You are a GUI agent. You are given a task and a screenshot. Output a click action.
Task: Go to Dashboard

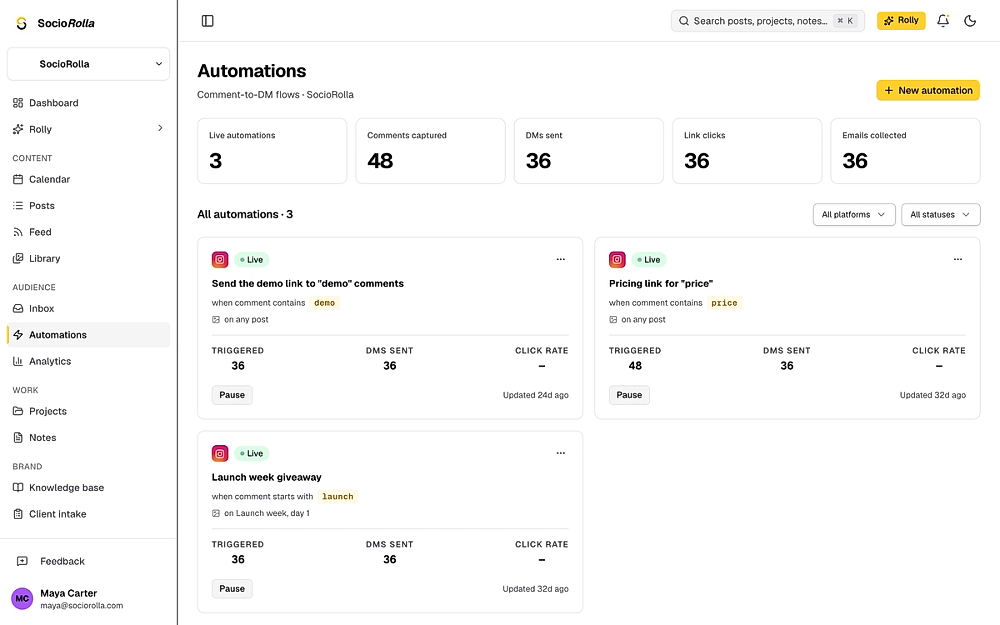click(x=89, y=103)
